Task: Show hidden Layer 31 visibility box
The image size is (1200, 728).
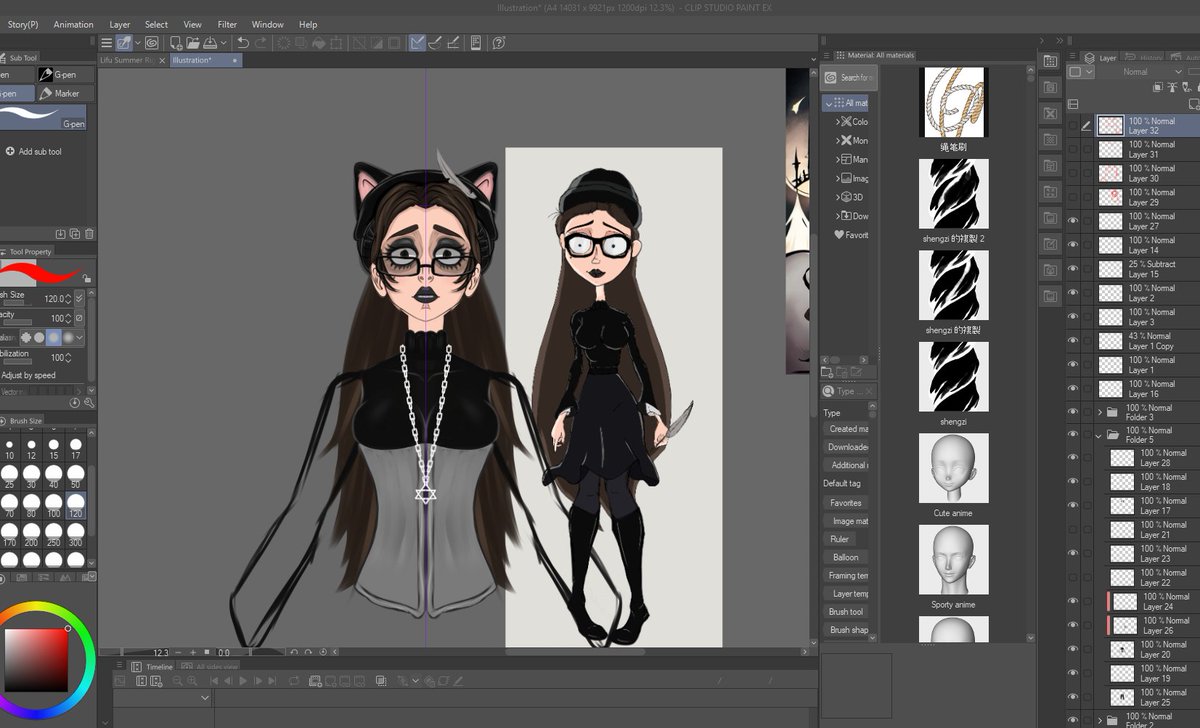Action: (x=1073, y=149)
